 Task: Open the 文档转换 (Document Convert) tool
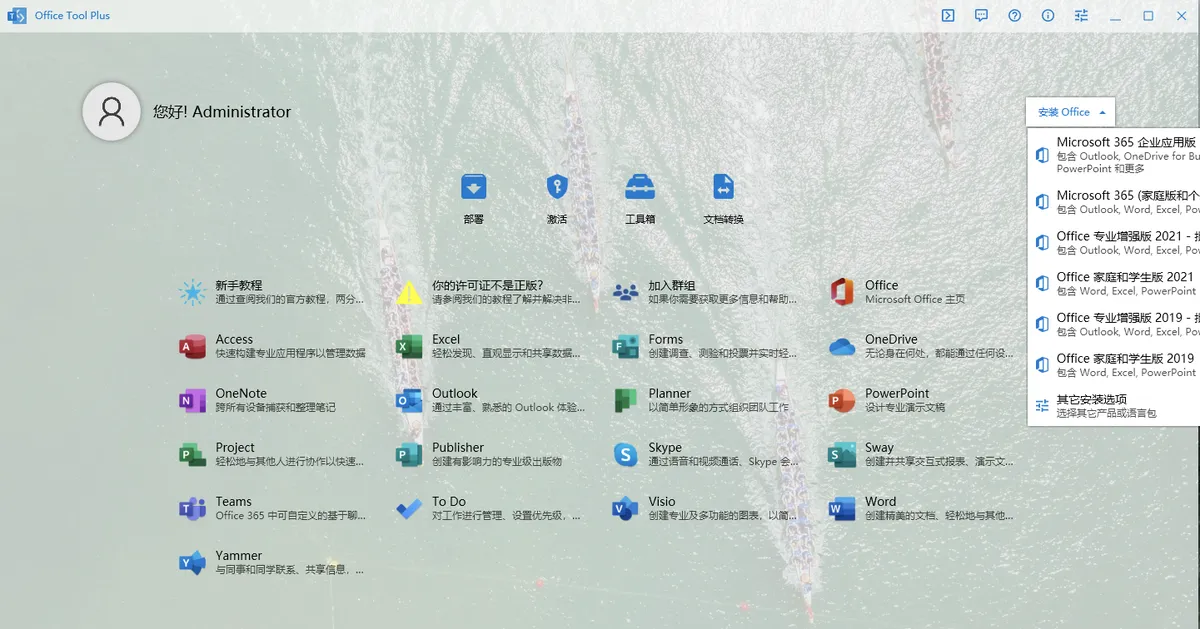click(x=724, y=197)
